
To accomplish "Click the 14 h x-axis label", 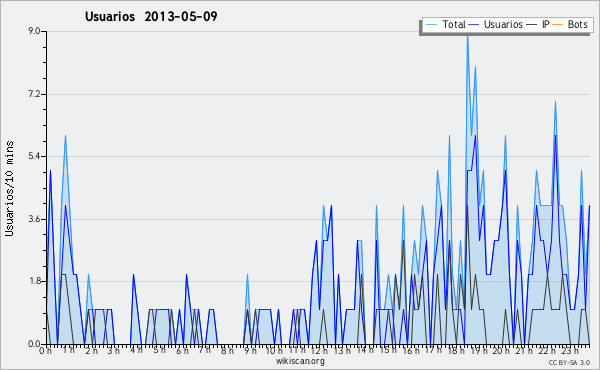I will point(364,350).
